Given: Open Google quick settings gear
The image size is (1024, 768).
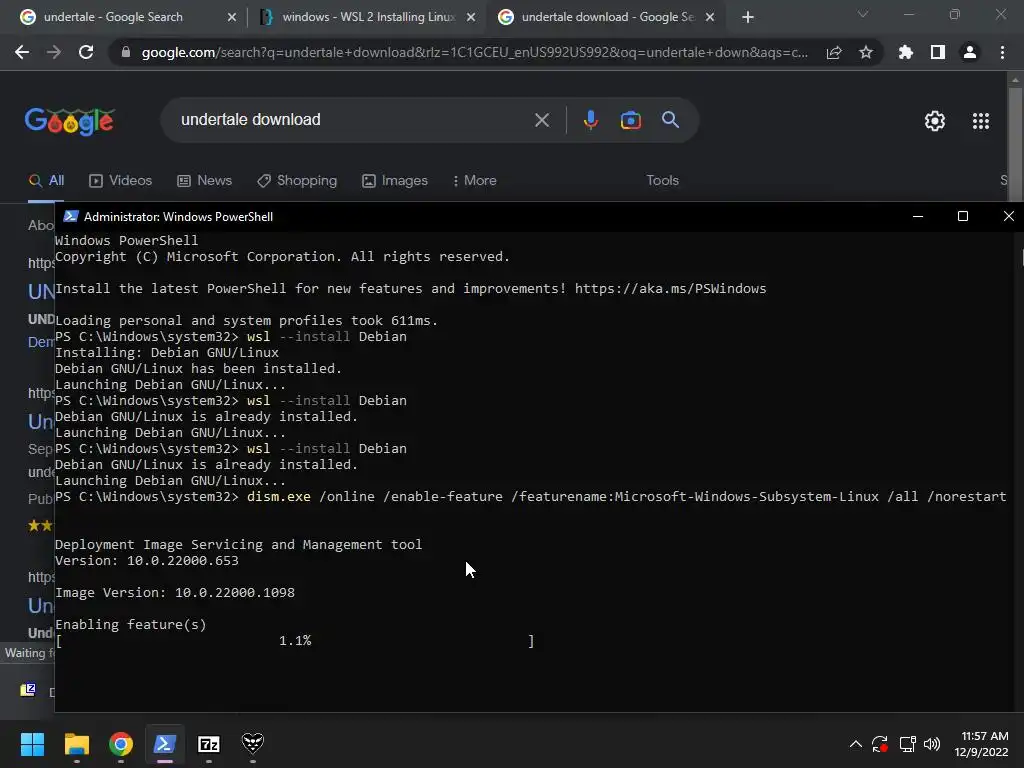Looking at the screenshot, I should coord(935,121).
